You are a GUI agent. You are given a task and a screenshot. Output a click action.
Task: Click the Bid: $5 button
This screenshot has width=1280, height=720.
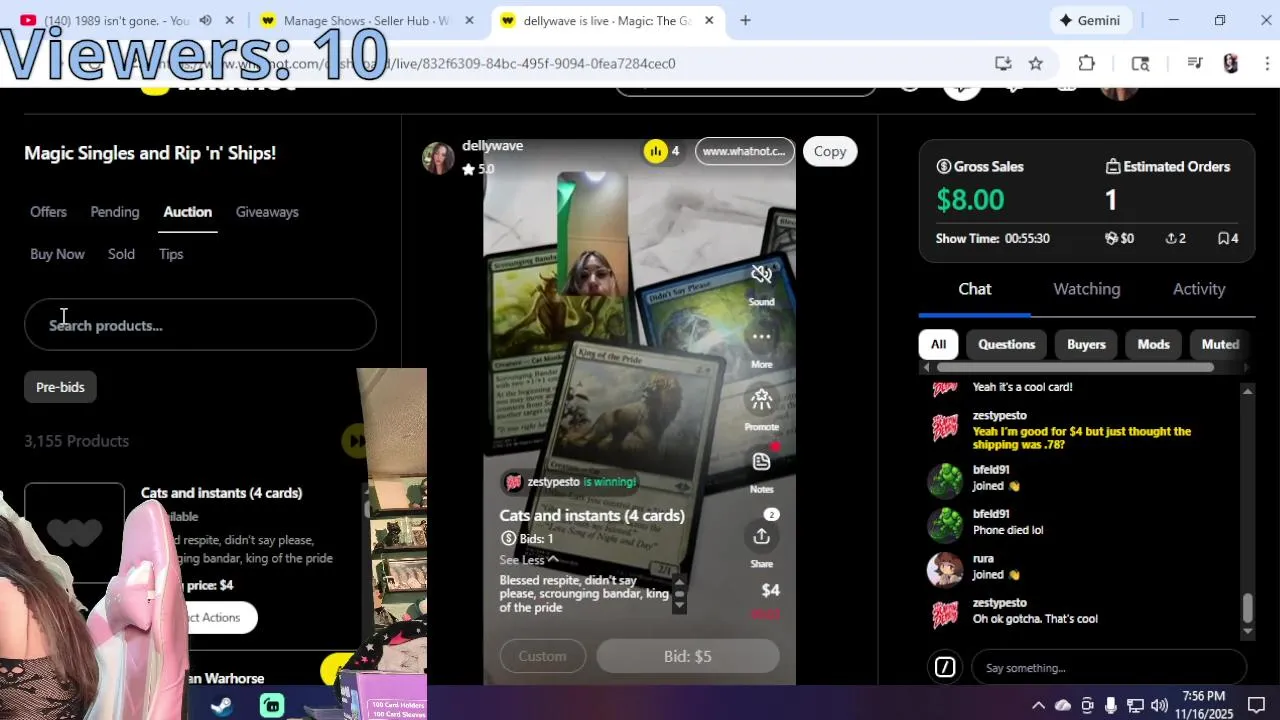pyautogui.click(x=688, y=656)
